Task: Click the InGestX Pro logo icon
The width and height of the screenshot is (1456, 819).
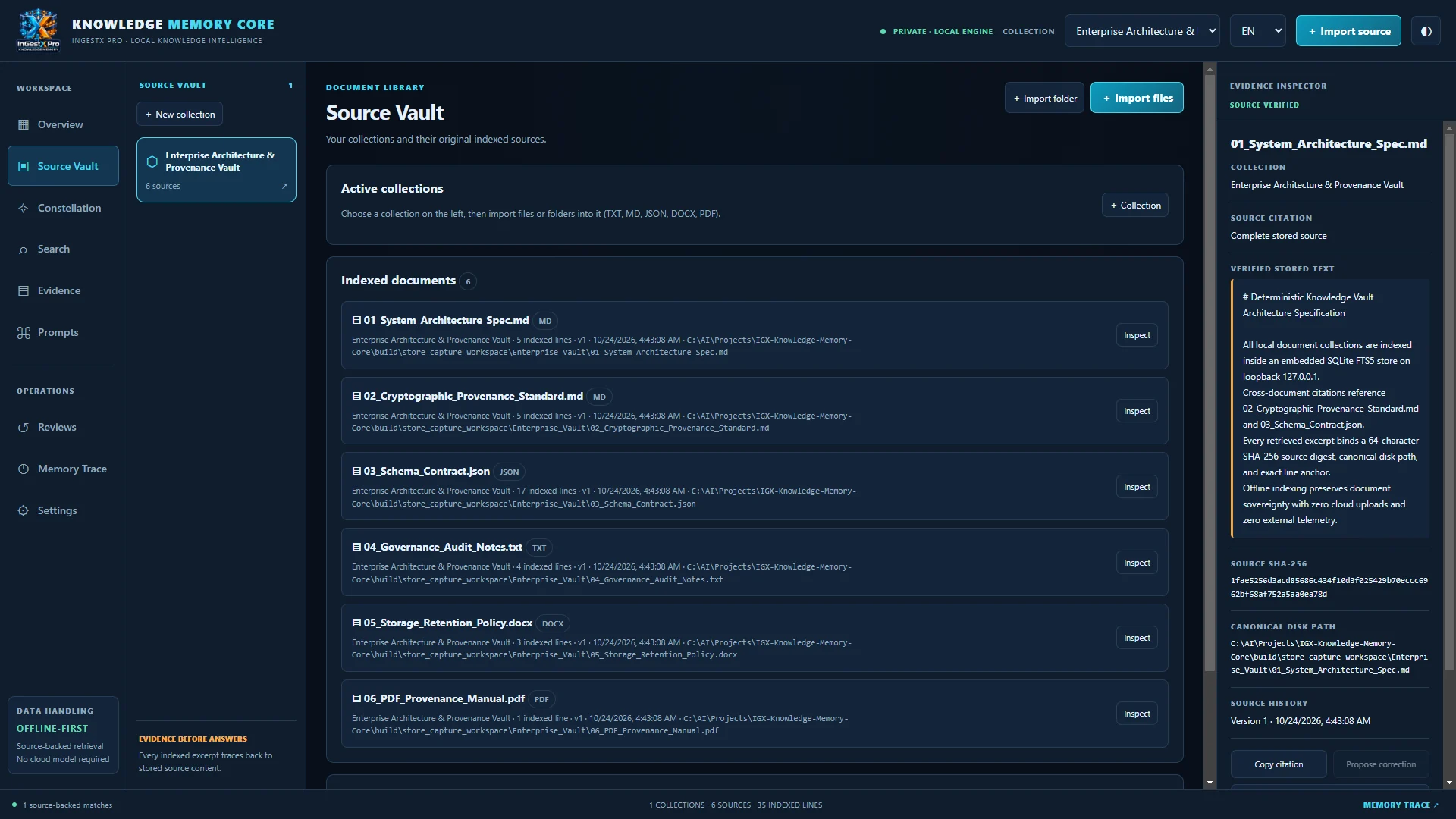Action: click(x=38, y=30)
